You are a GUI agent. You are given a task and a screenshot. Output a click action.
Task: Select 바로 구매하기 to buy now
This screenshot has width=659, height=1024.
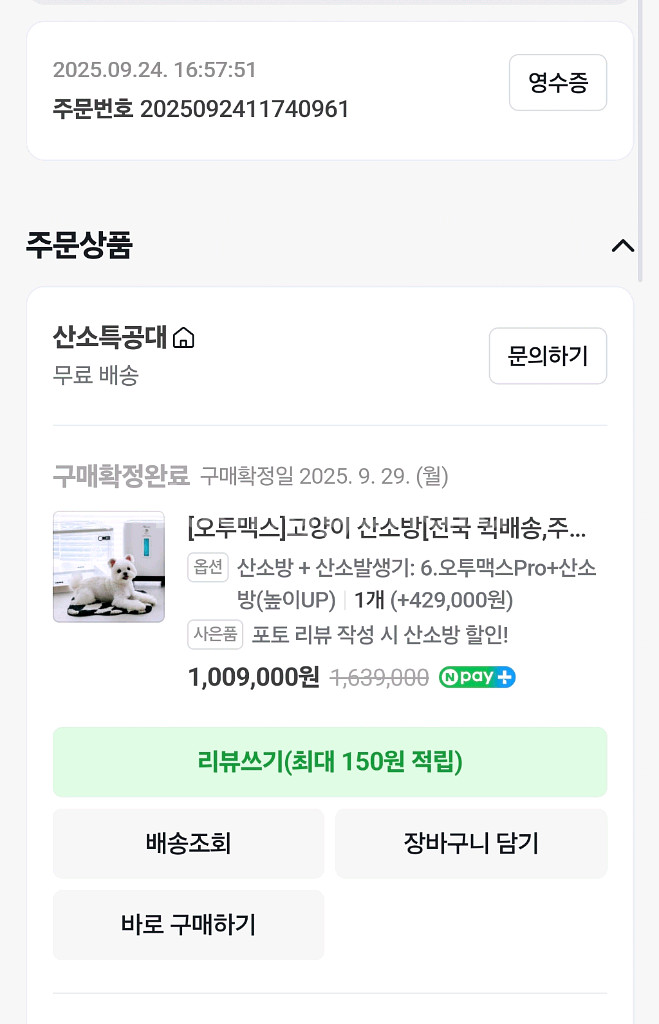click(188, 924)
